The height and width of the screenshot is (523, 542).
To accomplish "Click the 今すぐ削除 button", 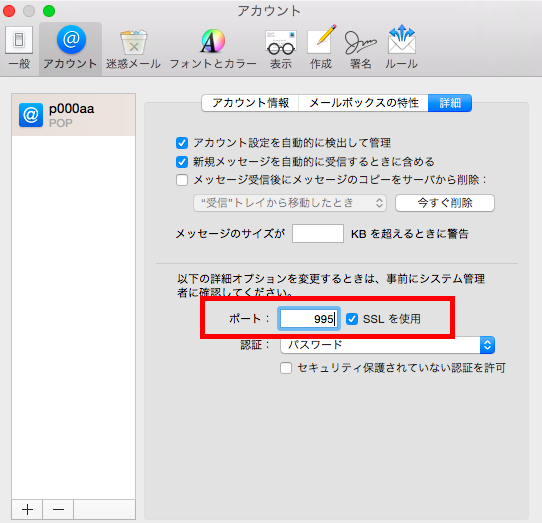I will point(445,203).
